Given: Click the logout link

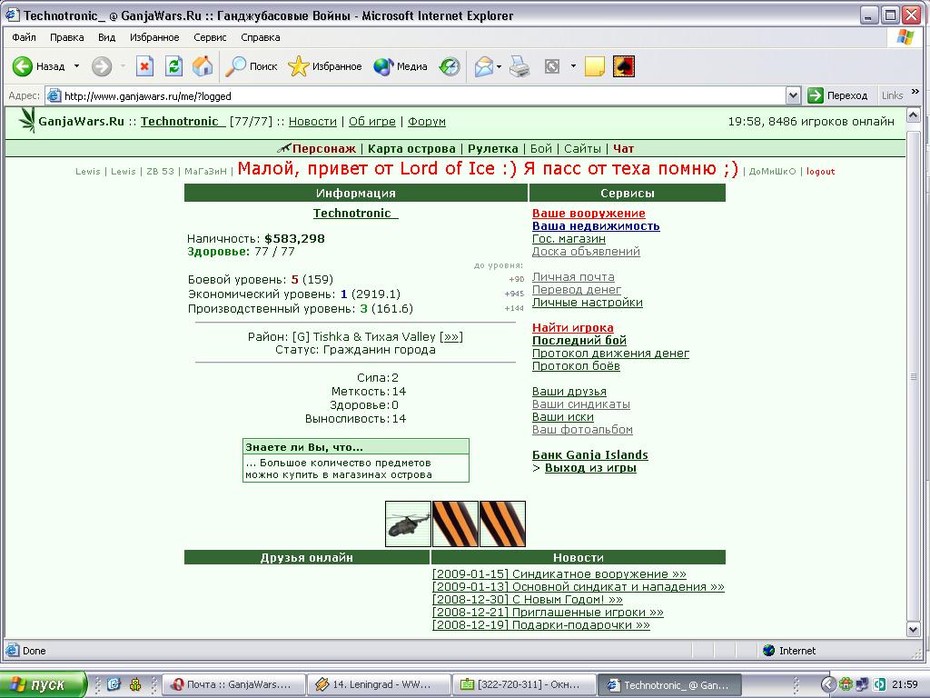Looking at the screenshot, I should click(820, 171).
